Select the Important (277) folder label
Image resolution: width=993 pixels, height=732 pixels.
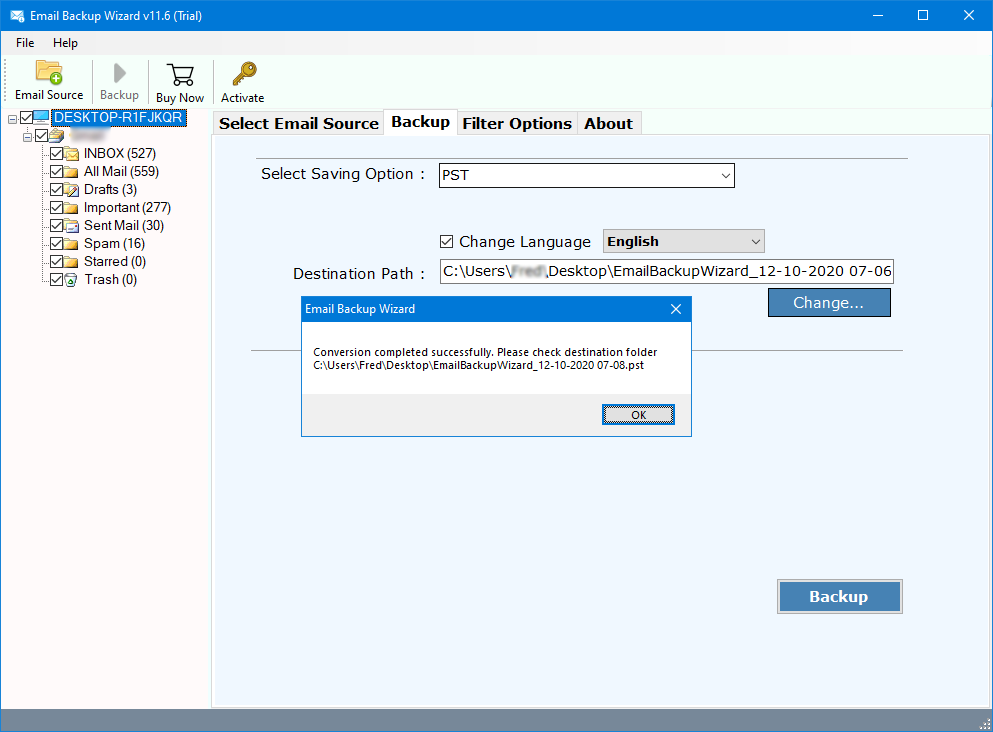[x=127, y=208]
